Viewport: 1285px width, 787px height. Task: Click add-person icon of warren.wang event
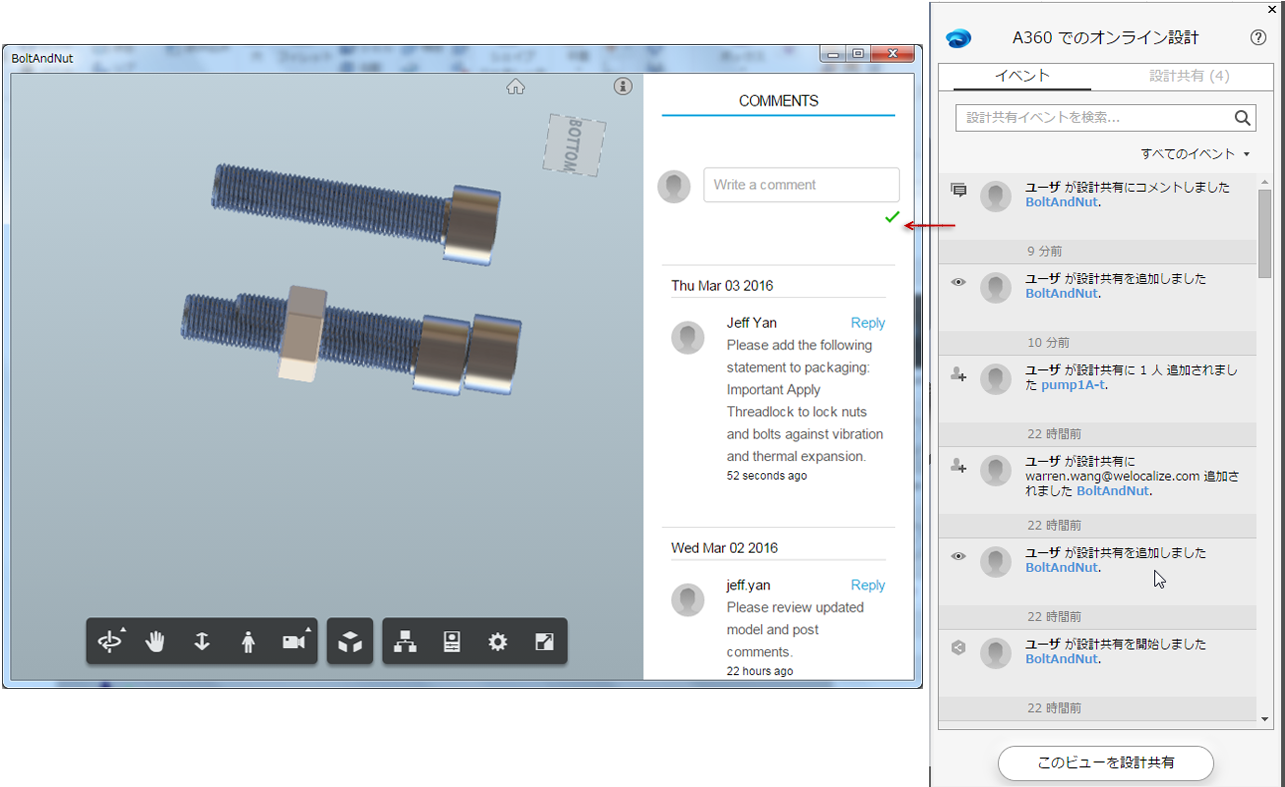(958, 465)
